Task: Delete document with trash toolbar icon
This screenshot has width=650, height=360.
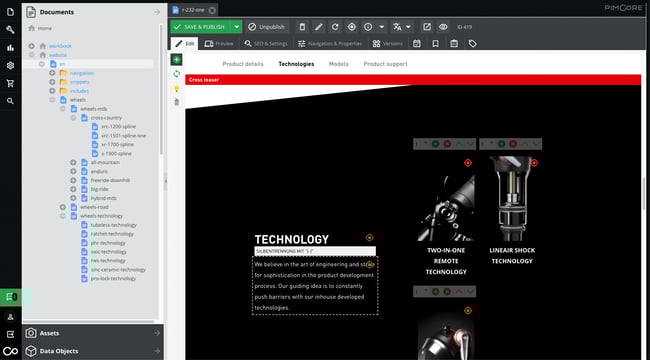Action: point(302,27)
